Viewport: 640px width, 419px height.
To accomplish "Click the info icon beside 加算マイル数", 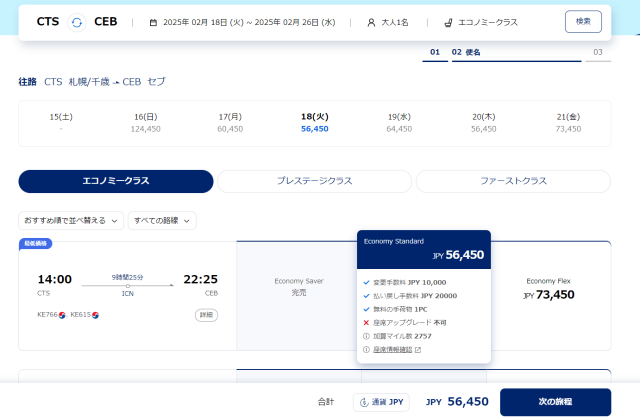I will (366, 337).
